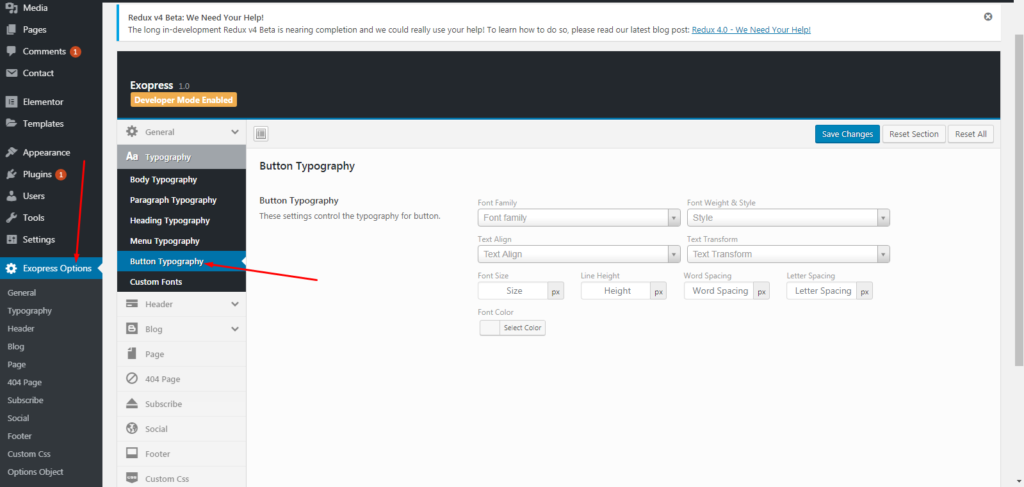Click the Letter Spacing input field
The height and width of the screenshot is (487, 1024).
823,291
